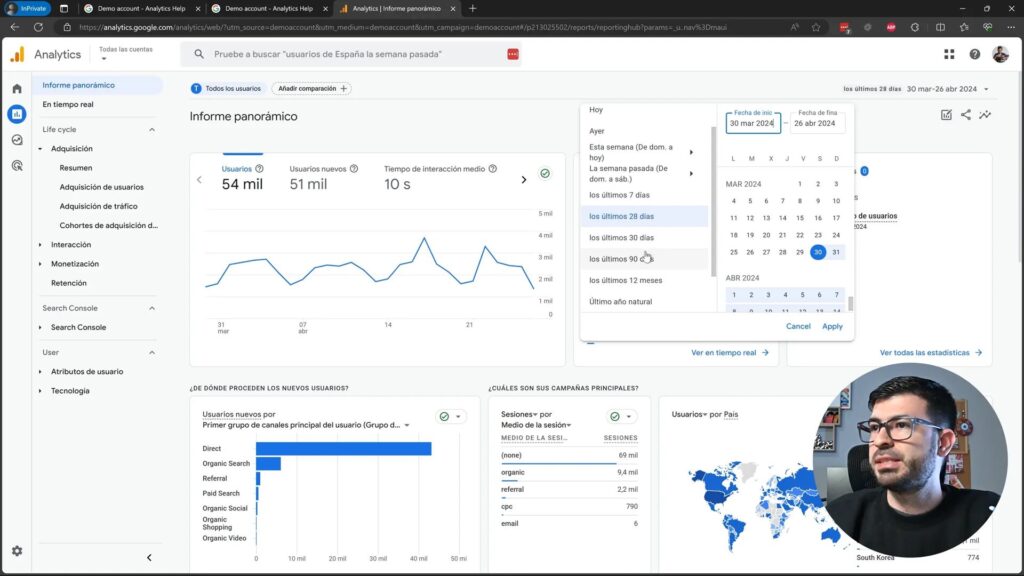Share this report icon
This screenshot has height=576, width=1024.
[x=965, y=115]
